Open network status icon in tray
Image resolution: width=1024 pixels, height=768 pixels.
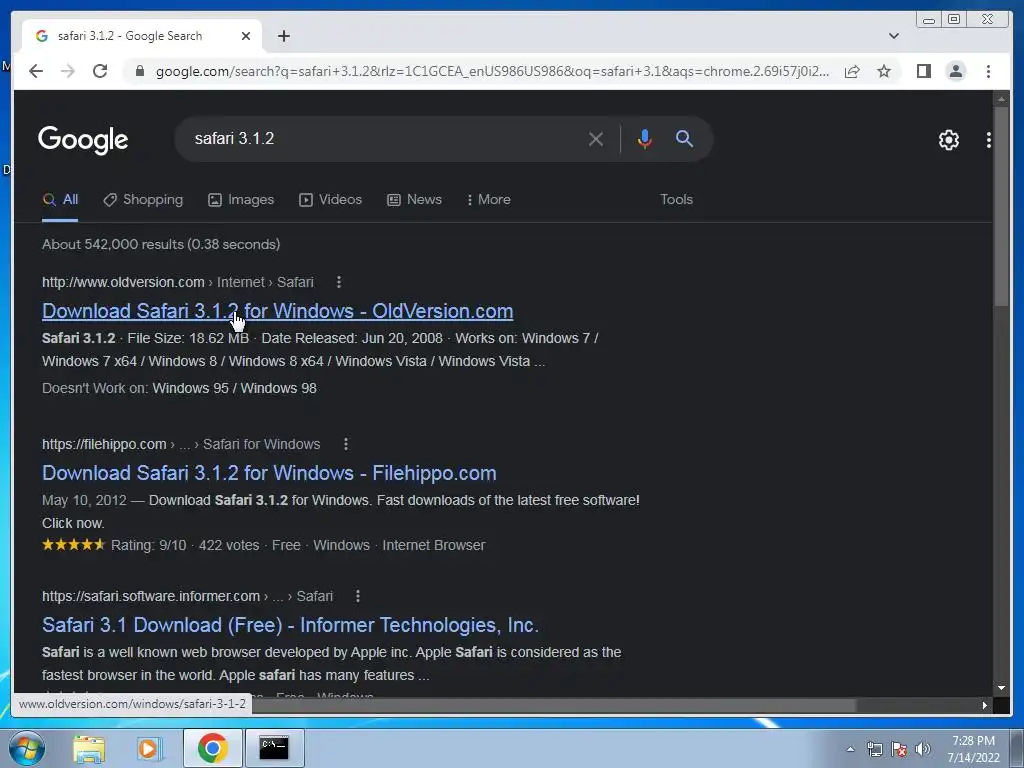[874, 749]
